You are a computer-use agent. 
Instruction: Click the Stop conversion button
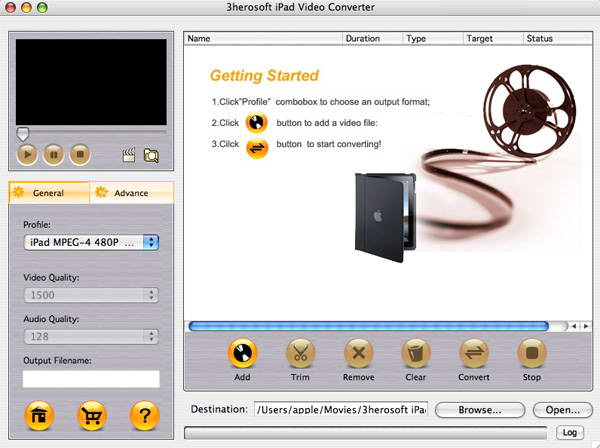pos(532,353)
